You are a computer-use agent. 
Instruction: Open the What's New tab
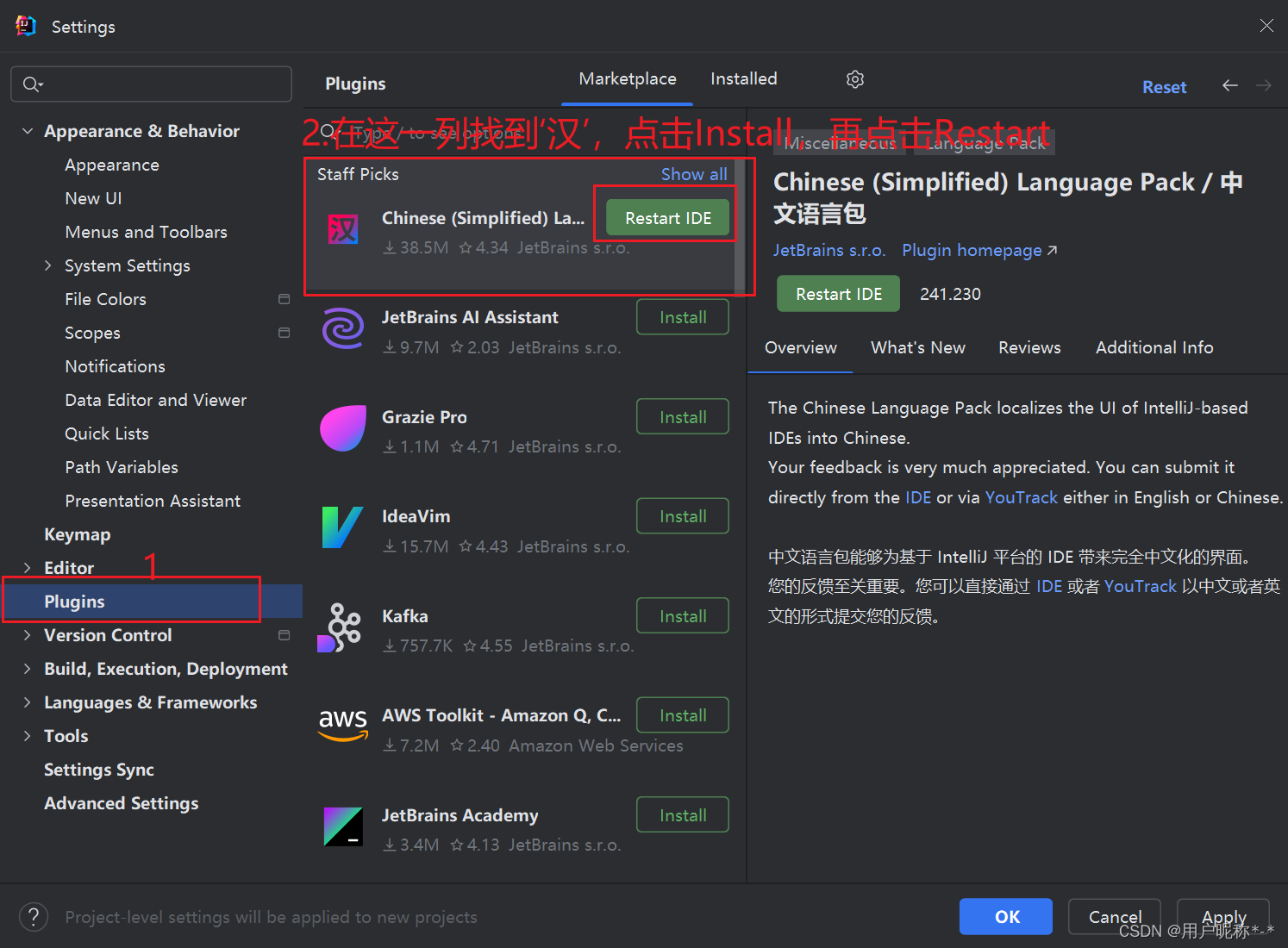click(x=918, y=347)
